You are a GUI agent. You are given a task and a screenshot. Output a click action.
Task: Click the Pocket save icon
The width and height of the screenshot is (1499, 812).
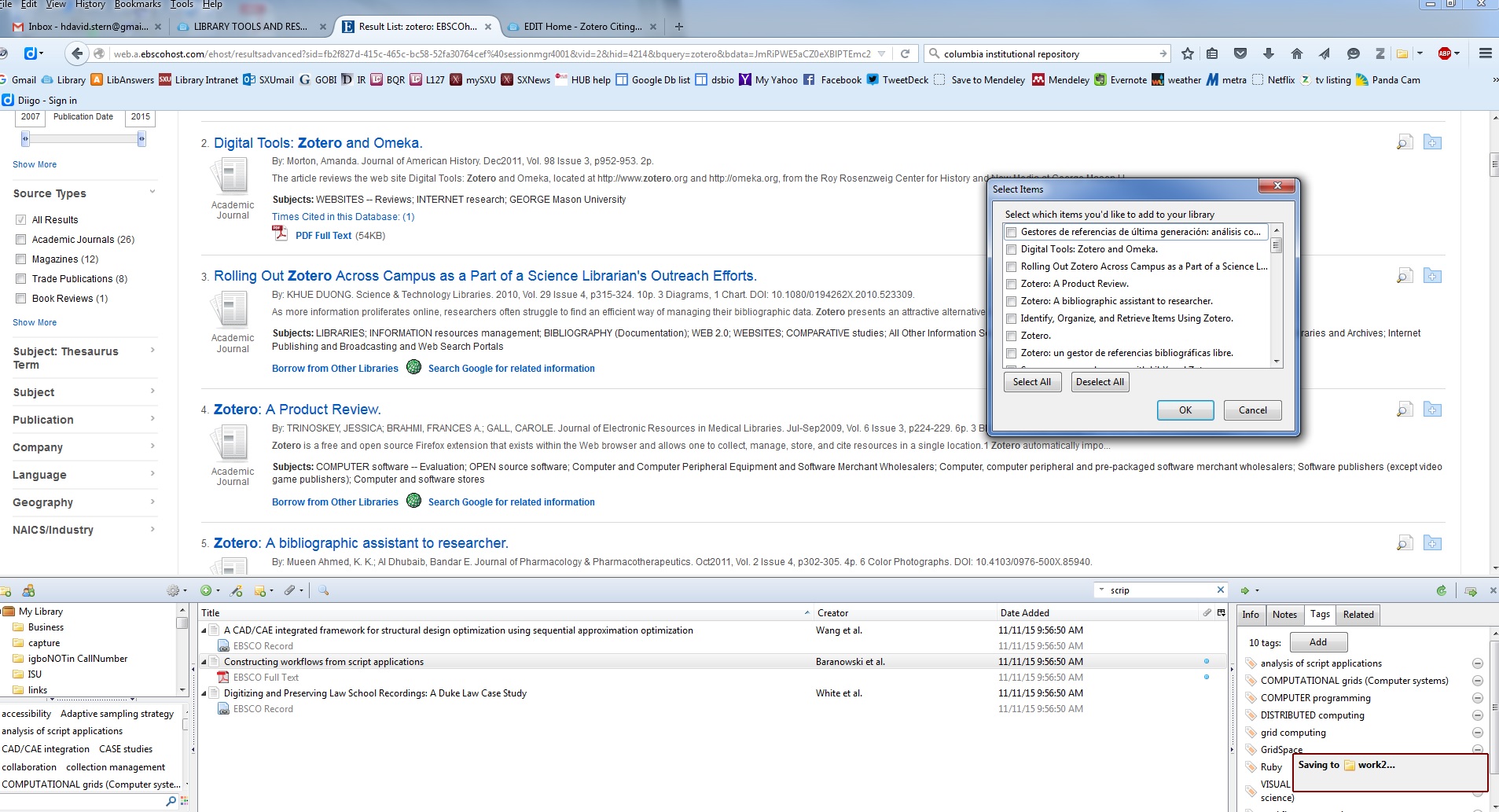(x=1240, y=53)
